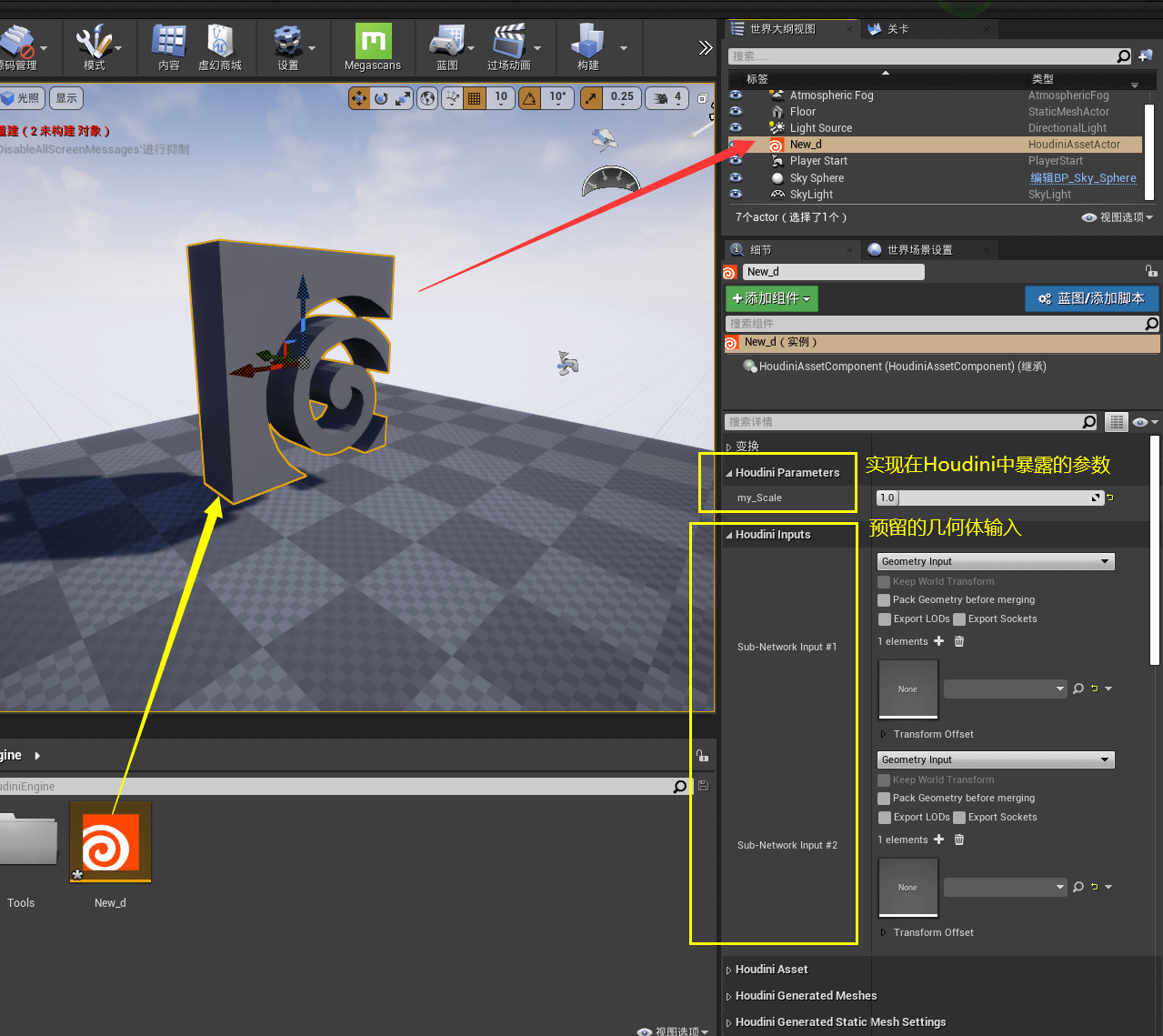Screen dimensions: 1163x1036
Task: Open the 设置 settings toolbar icon
Action: coord(288,47)
